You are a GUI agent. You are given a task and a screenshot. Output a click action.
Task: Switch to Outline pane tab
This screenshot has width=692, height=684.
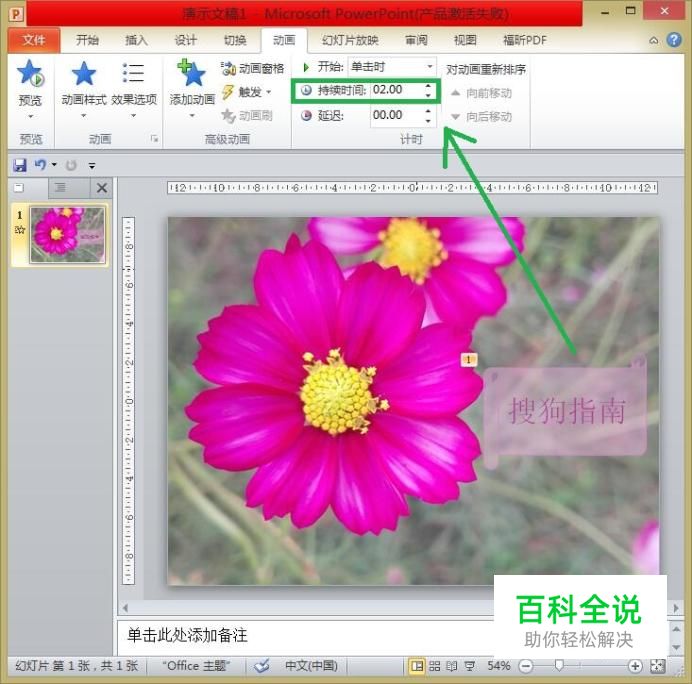click(60, 188)
